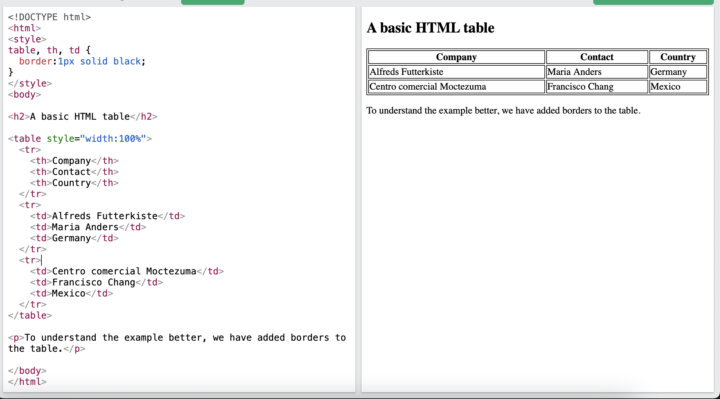Click the <td>Centro comercial Moctezuma</td> code line
Viewport: 720px width, 399px height.
coord(127,271)
